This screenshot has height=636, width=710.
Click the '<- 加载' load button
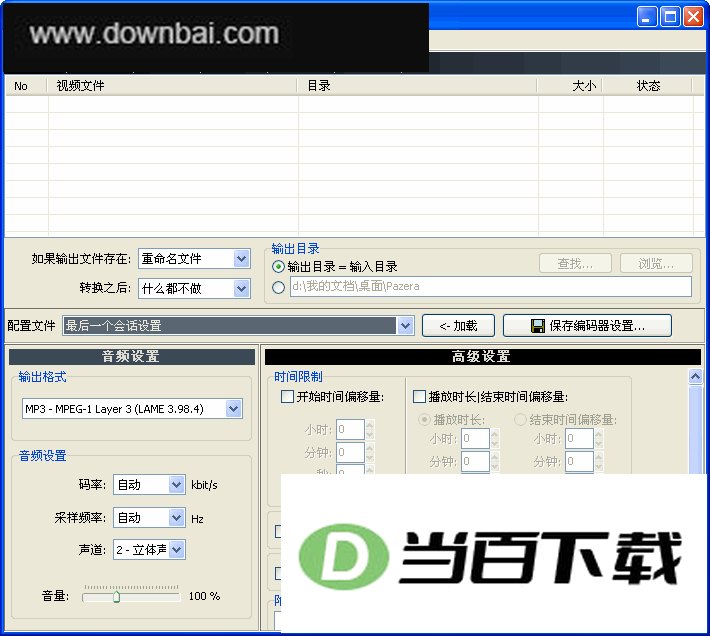pos(458,325)
